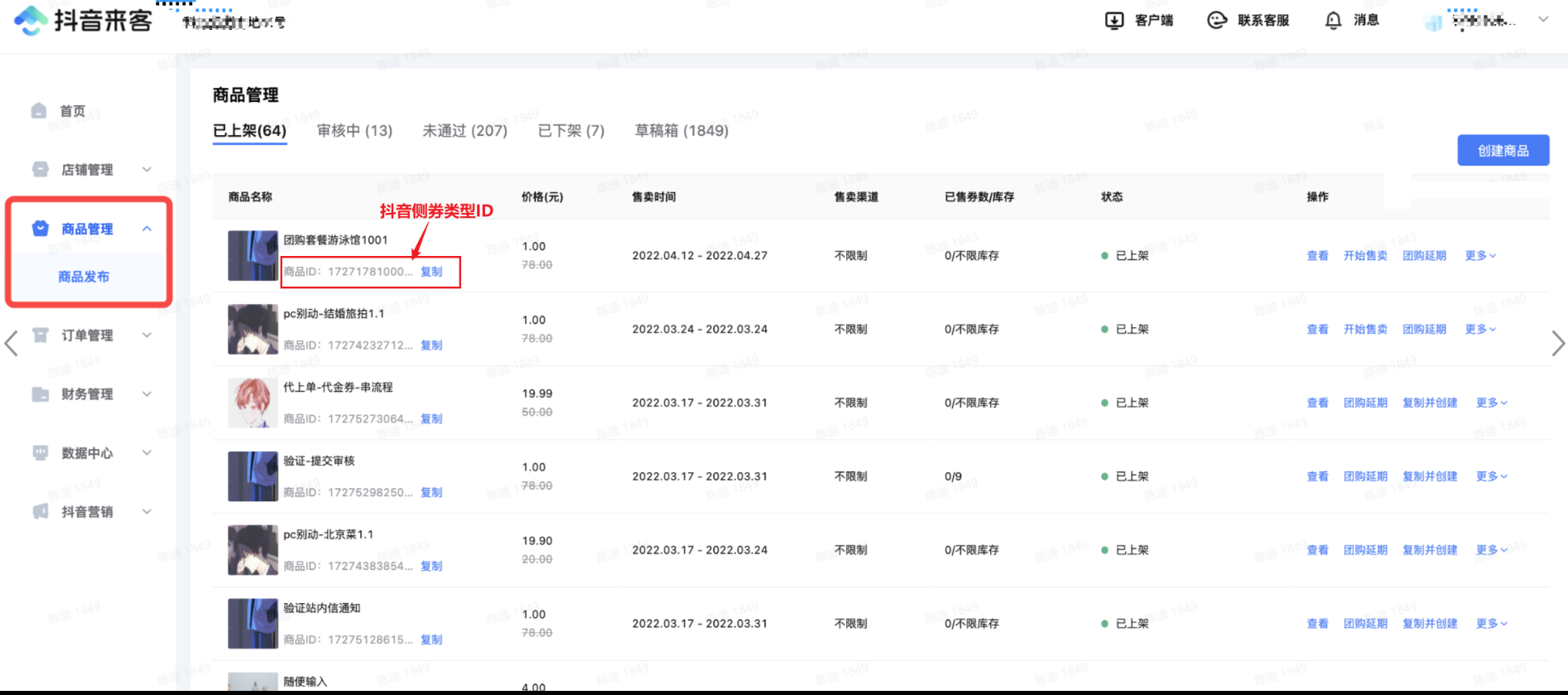
Task: Click the 创建商品 button
Action: point(1503,150)
